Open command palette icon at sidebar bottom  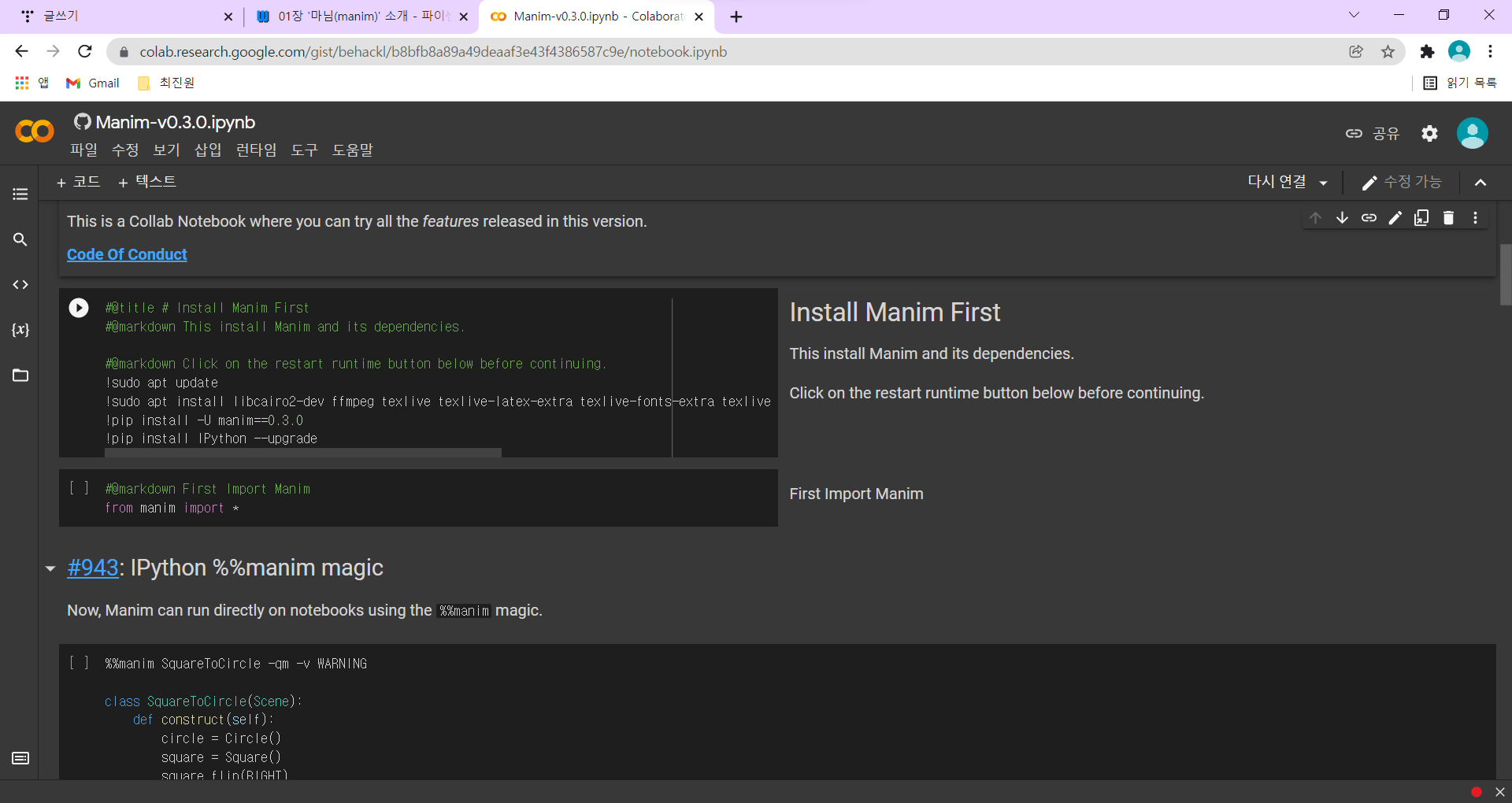point(20,758)
